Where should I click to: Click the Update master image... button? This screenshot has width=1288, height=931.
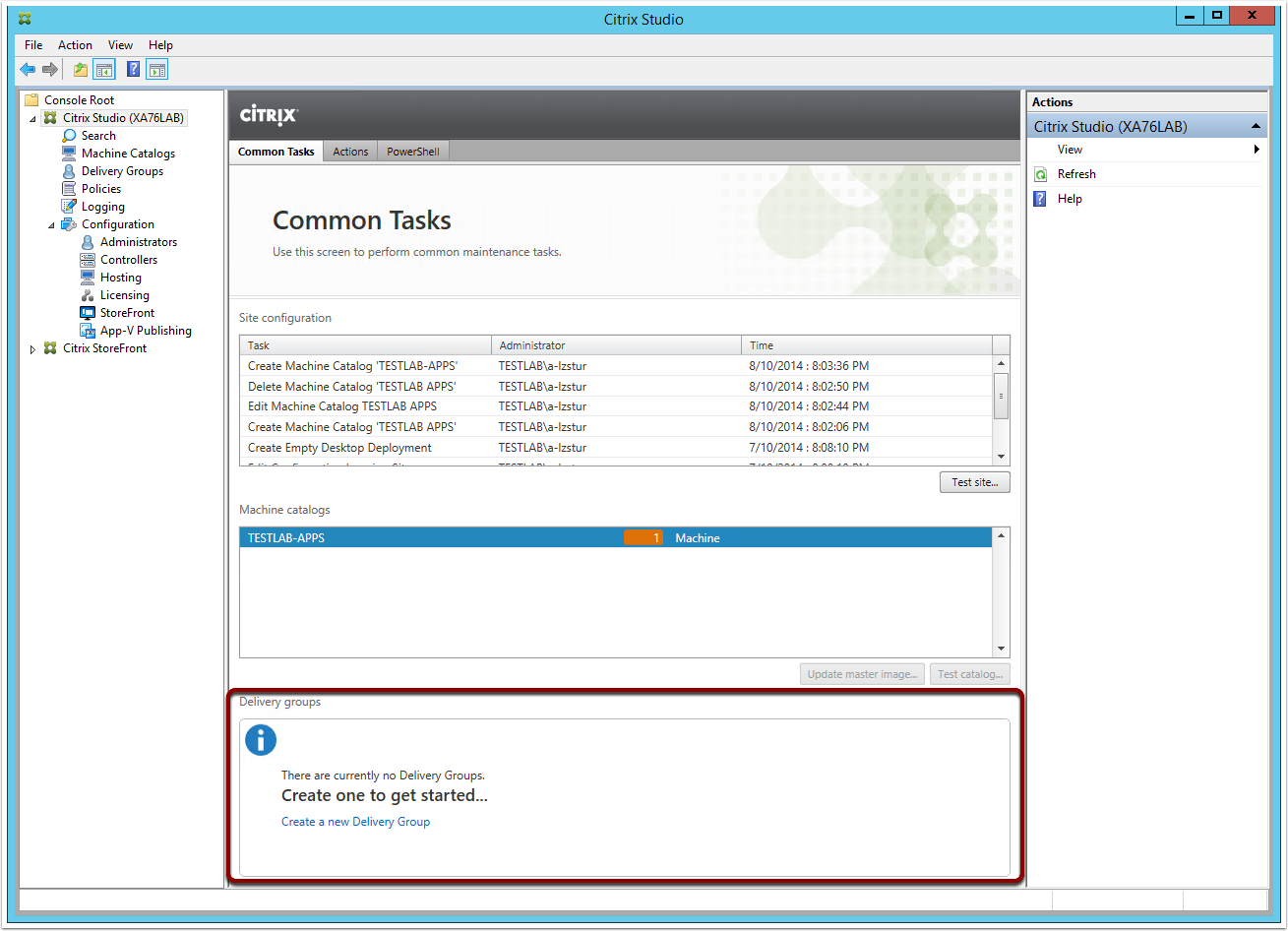point(862,674)
